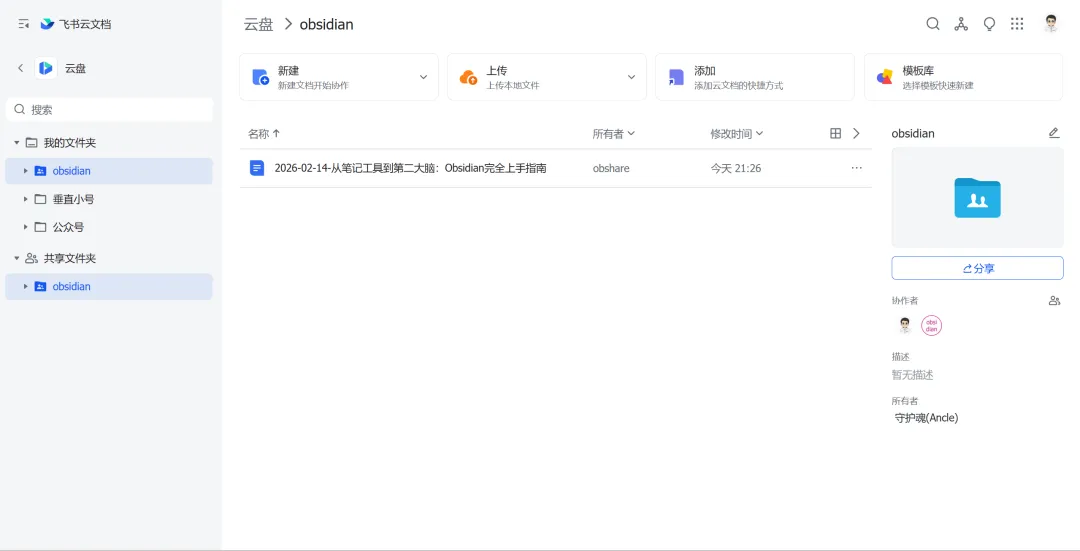
Task: Click the owner name 守护魂(Ancle)
Action: (x=926, y=417)
